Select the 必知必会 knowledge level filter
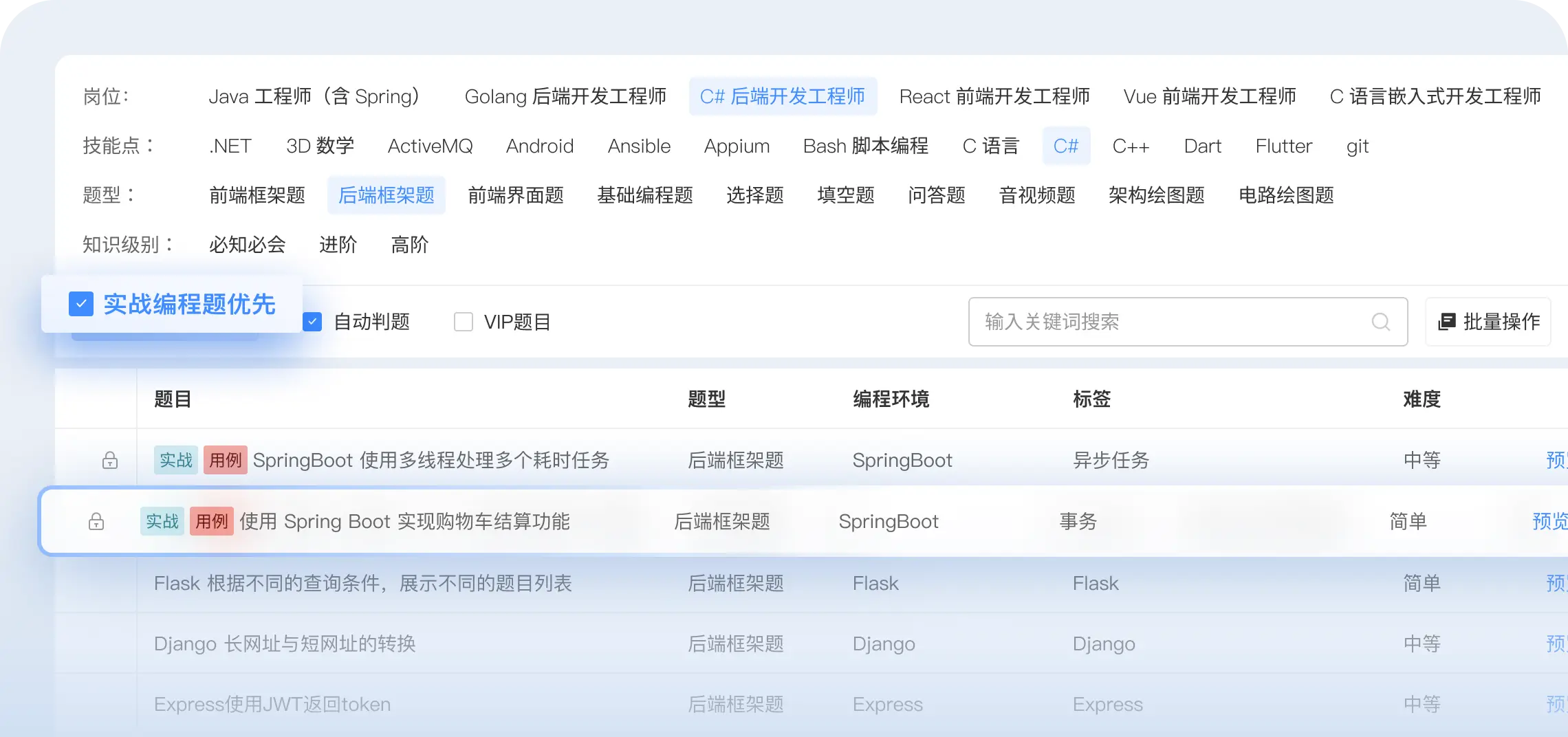The height and width of the screenshot is (737, 1568). point(247,245)
